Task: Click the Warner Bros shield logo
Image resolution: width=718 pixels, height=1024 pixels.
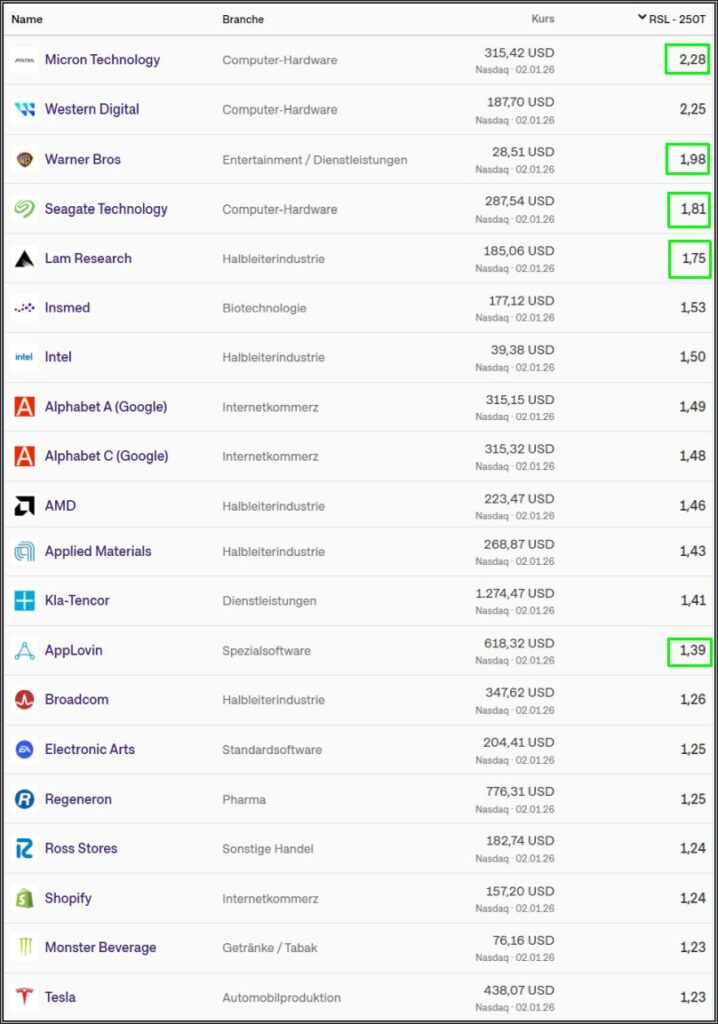Action: click(24, 159)
